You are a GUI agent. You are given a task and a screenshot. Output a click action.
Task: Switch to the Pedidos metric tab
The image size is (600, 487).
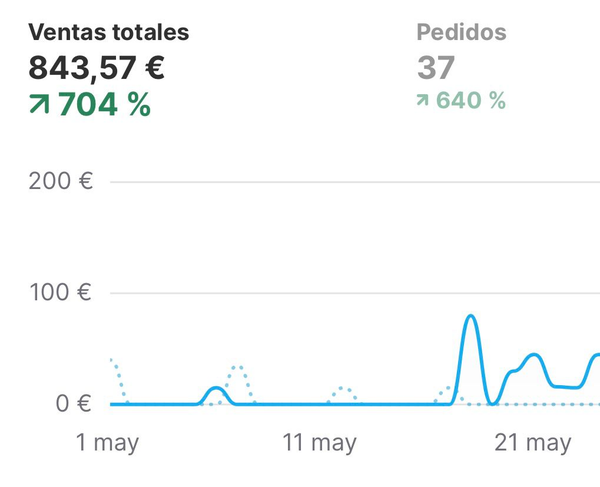461,32
